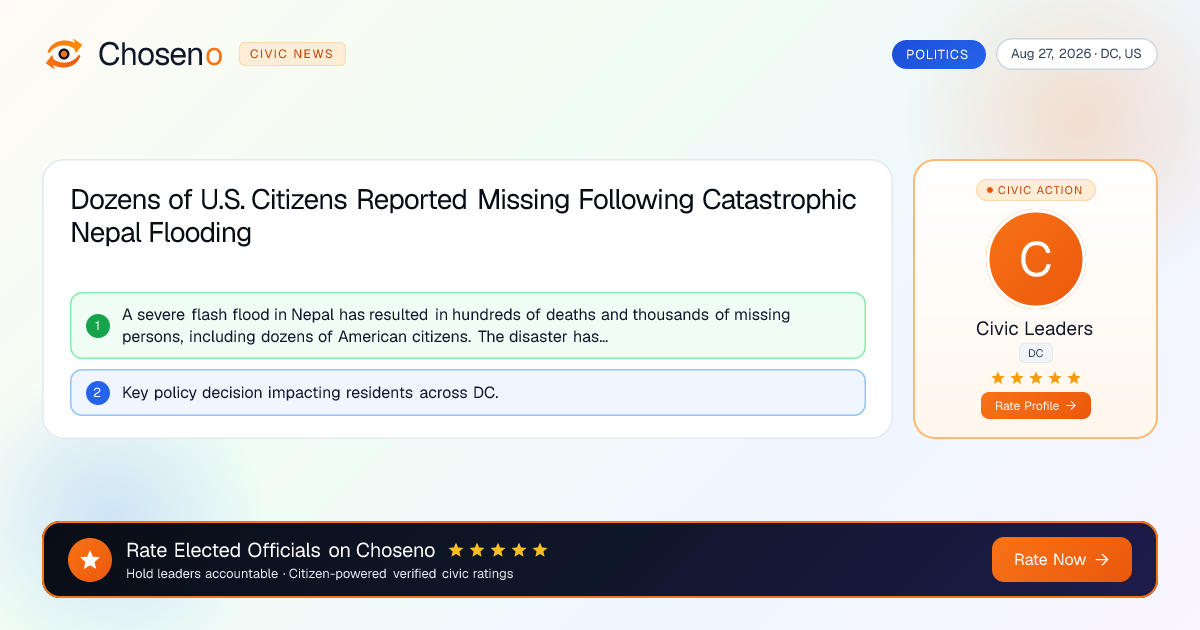Click the Rate Now button
Image resolution: width=1200 pixels, height=630 pixels.
(x=1061, y=560)
